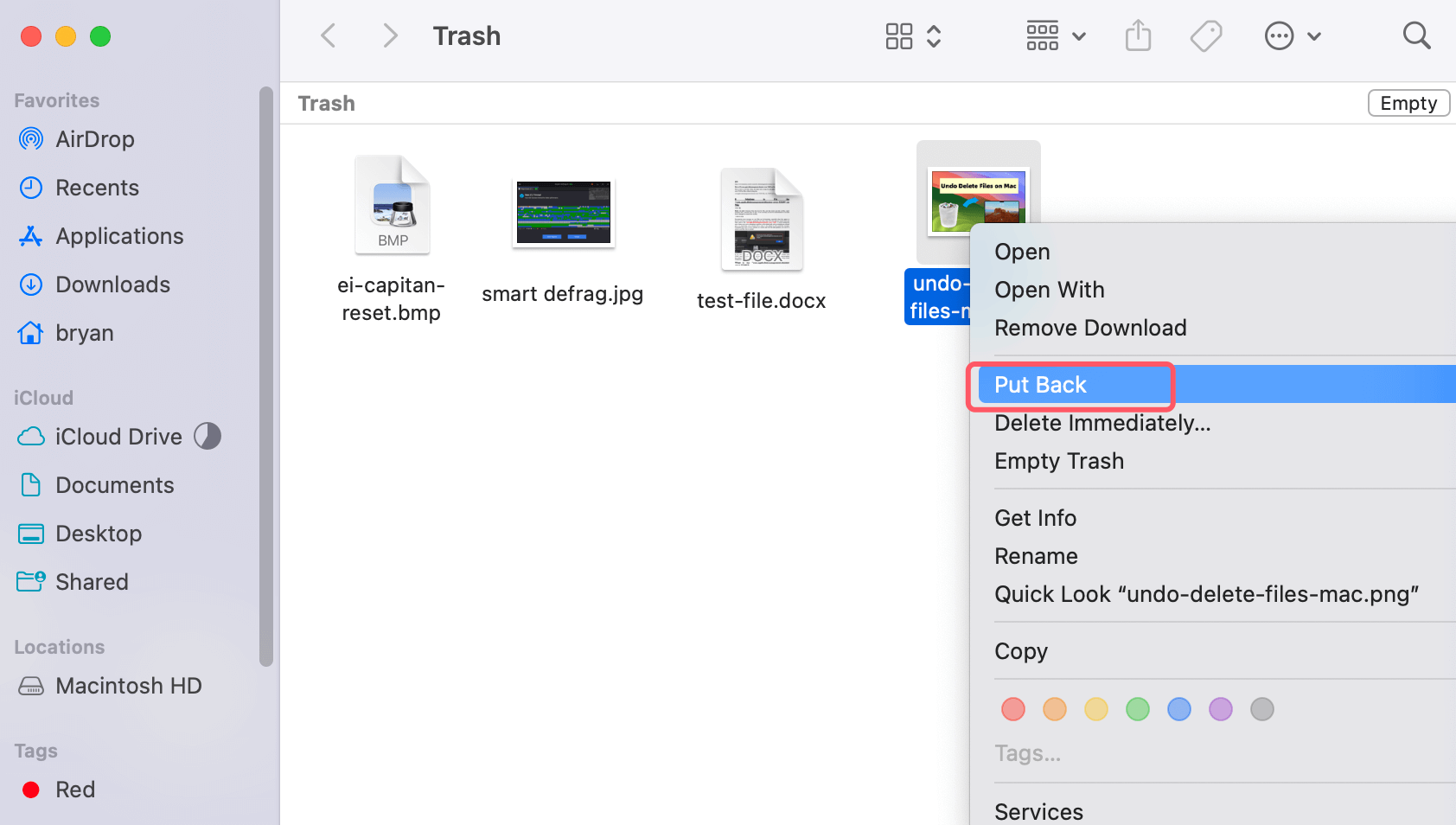
Task: Open iCloud Drive from the sidebar
Action: pos(118,436)
